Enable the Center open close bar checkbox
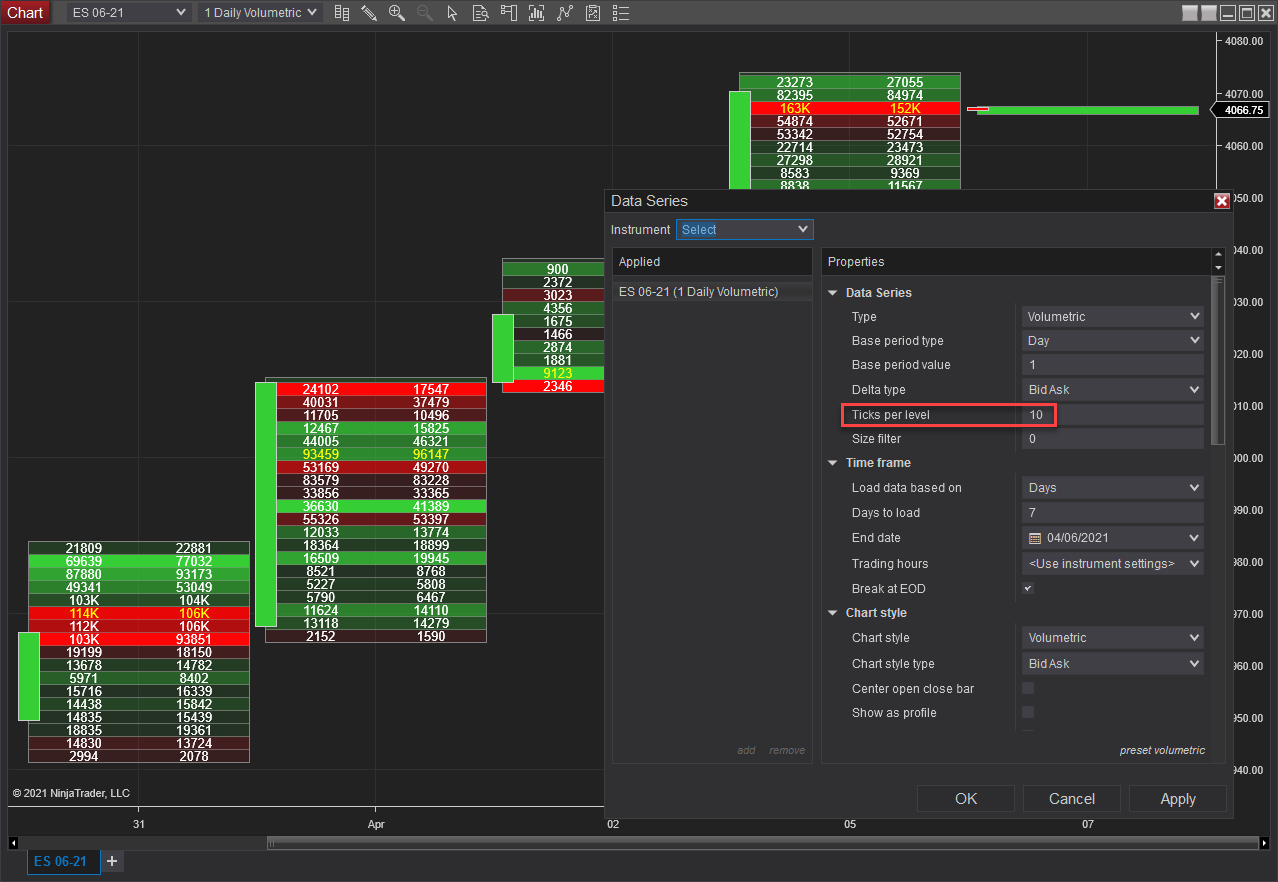Viewport: 1278px width, 882px height. tap(1028, 689)
